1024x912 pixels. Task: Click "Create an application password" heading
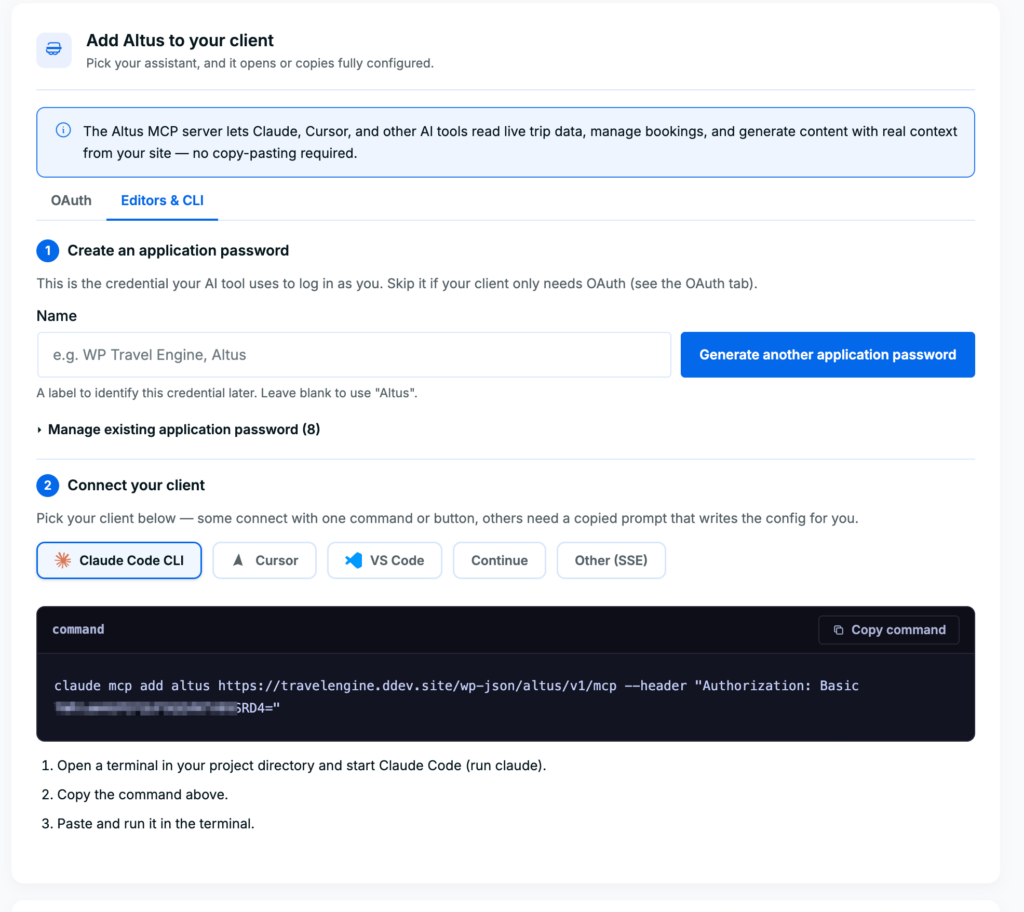click(178, 250)
